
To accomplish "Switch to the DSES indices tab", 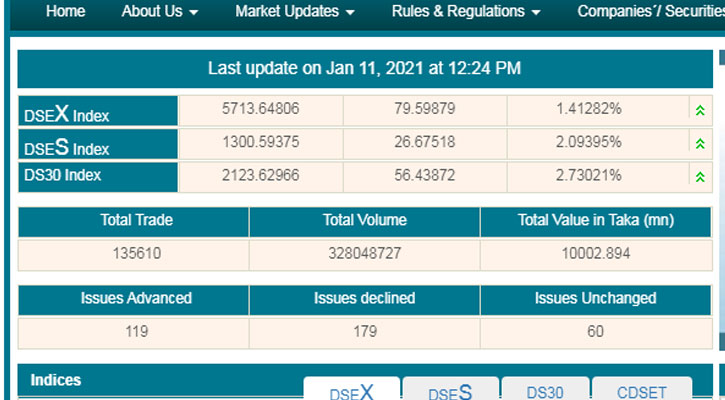I will pyautogui.click(x=449, y=391).
